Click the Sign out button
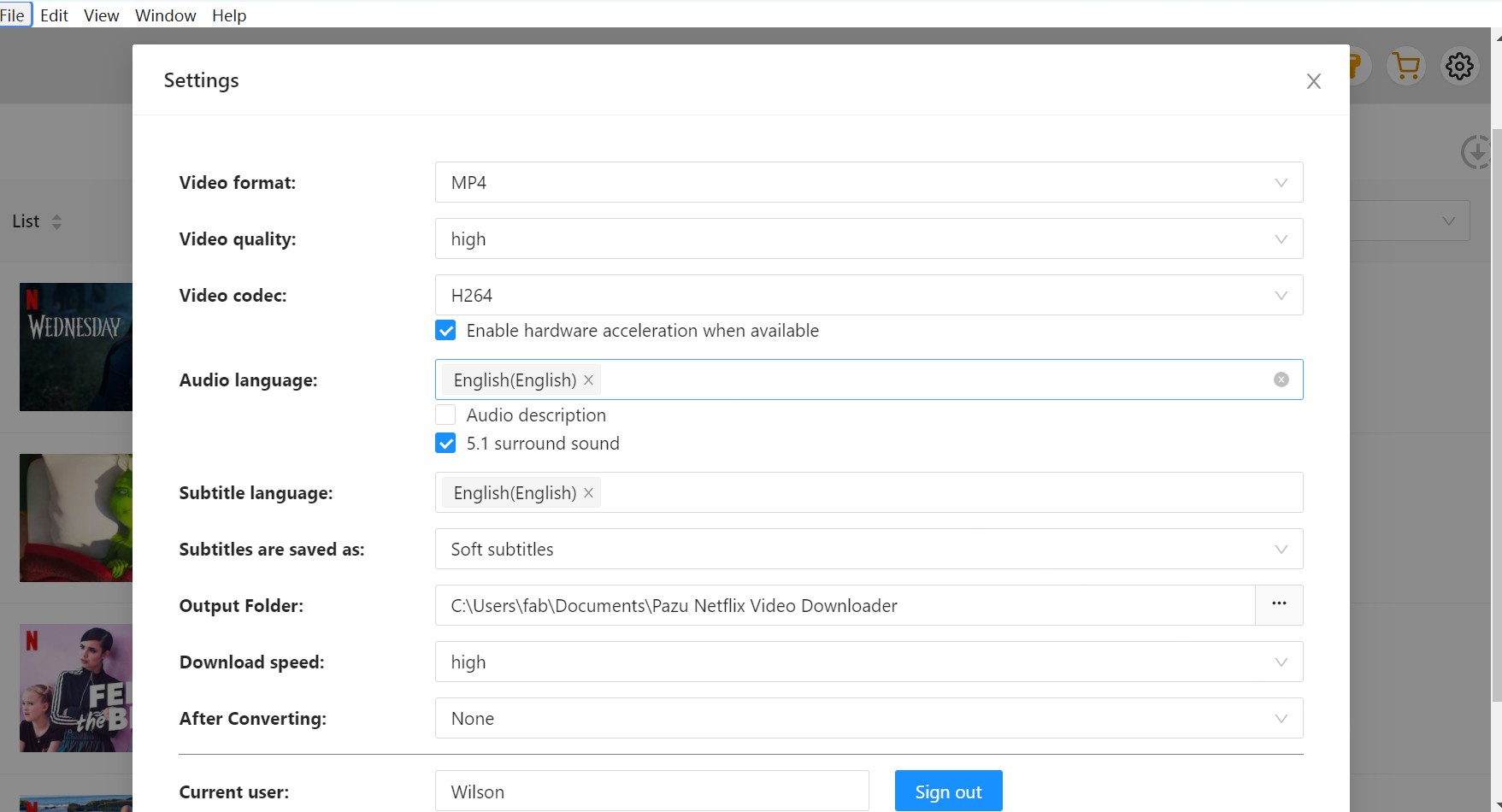1502x812 pixels. pyautogui.click(x=949, y=791)
